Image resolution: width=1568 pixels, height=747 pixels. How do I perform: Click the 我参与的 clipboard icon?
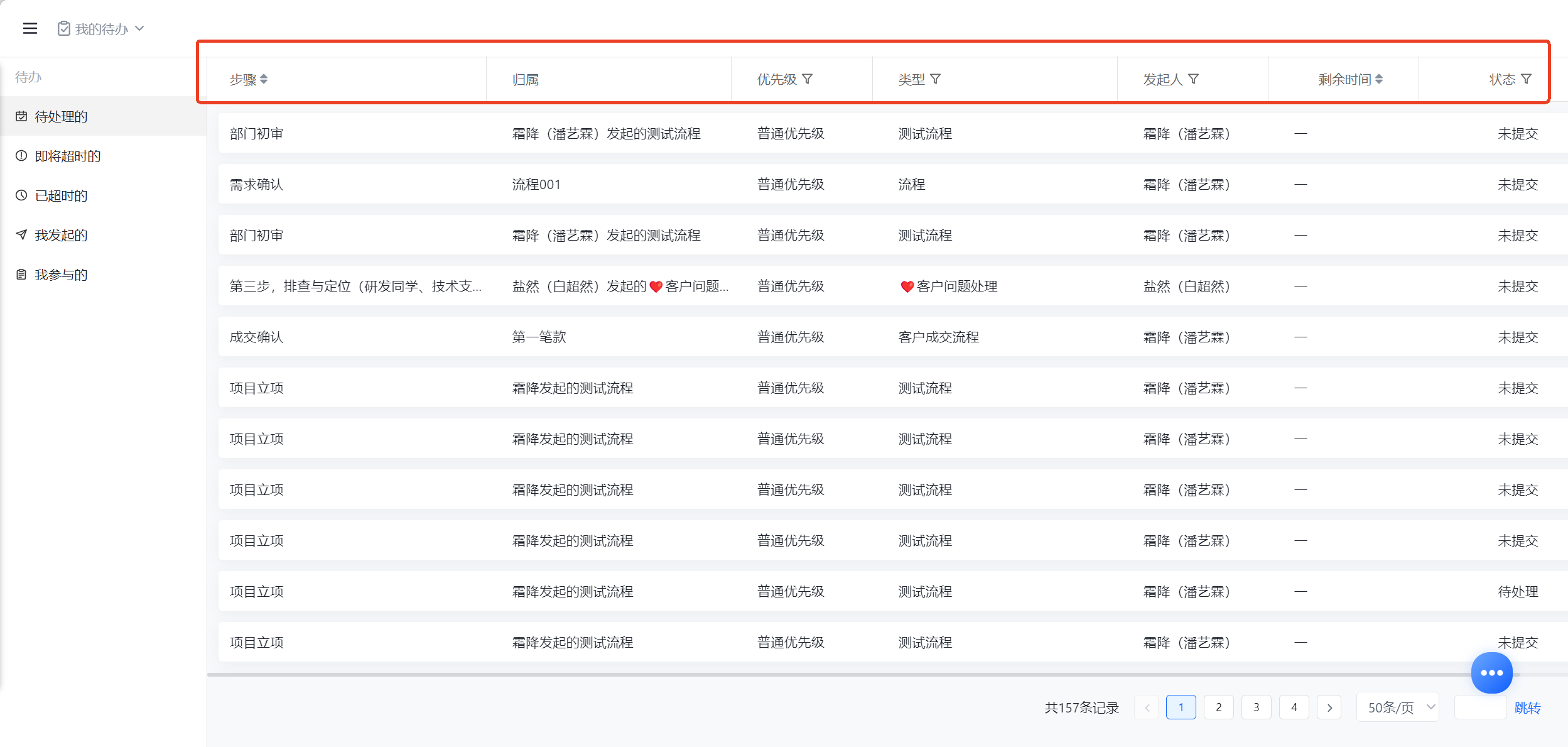click(x=21, y=275)
